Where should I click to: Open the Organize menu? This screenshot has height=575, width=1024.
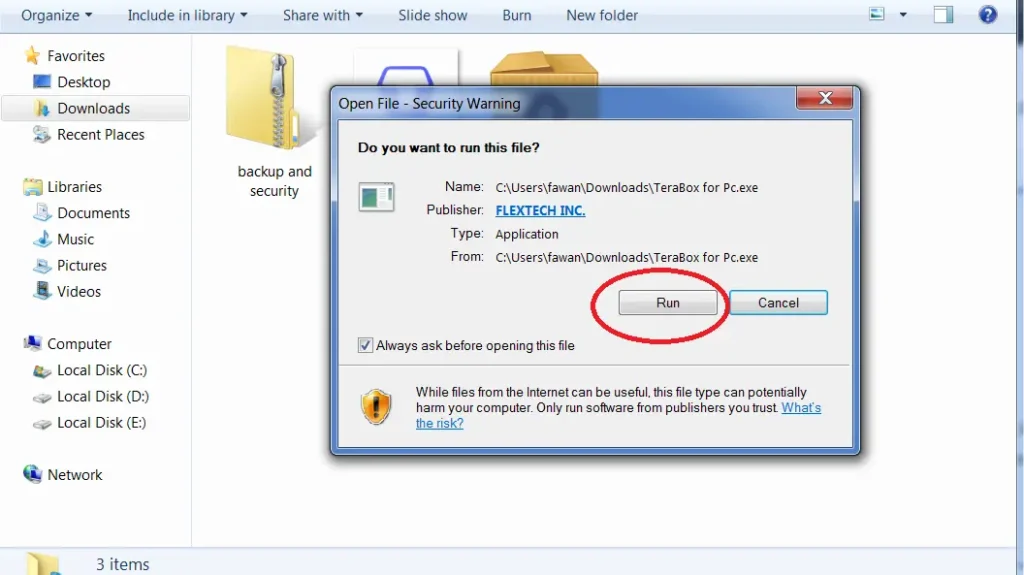pyautogui.click(x=56, y=15)
